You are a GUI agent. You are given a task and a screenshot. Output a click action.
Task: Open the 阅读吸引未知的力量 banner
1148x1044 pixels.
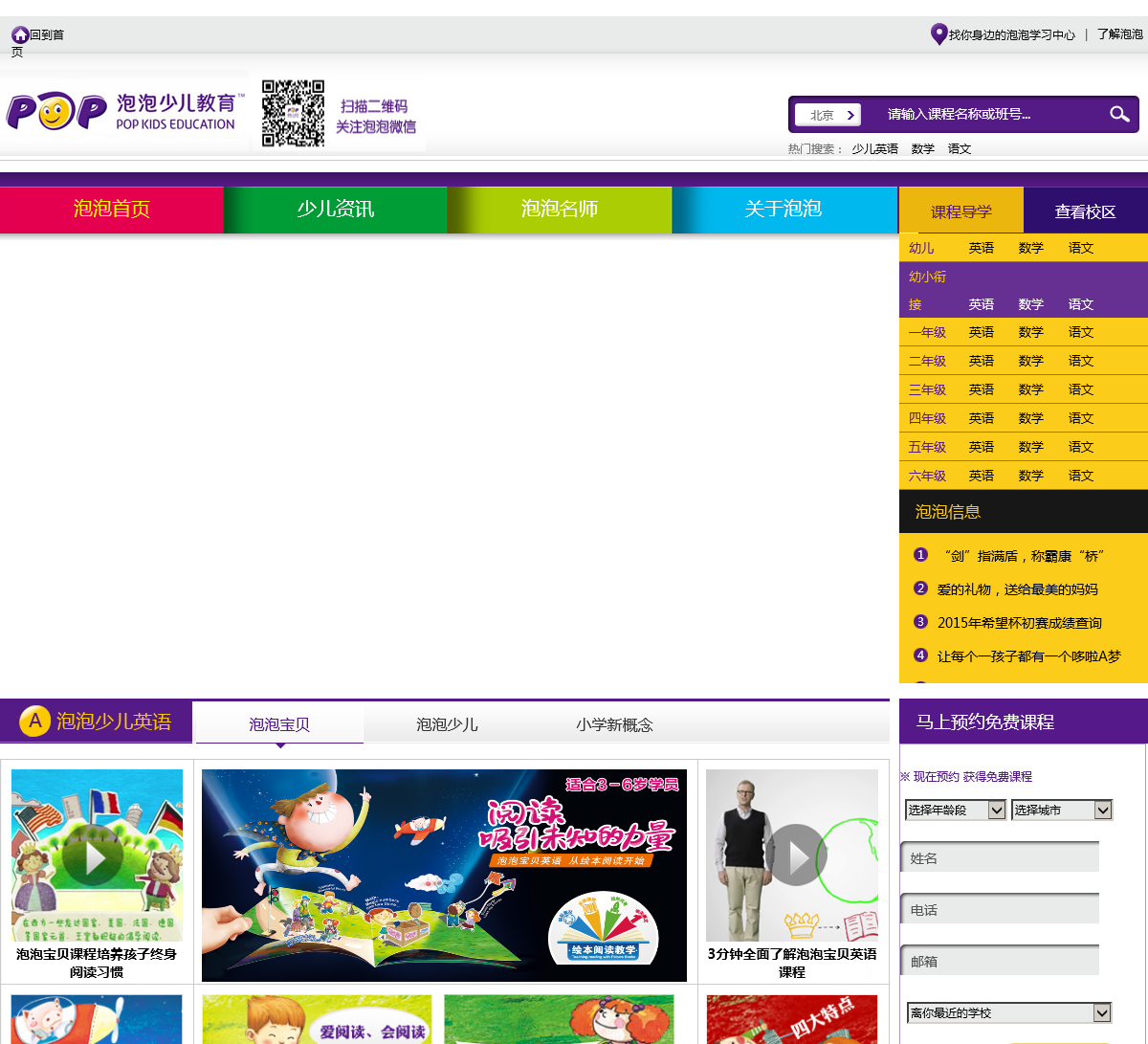click(444, 876)
